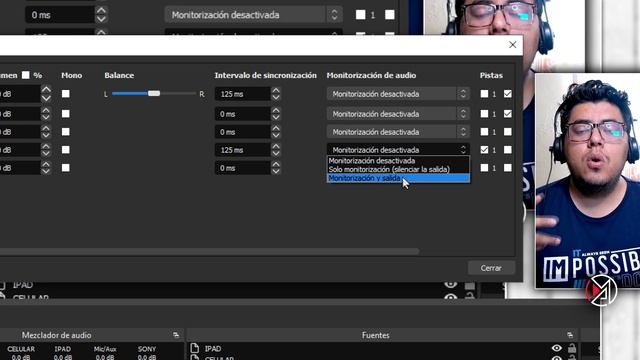Click the "Intervalo de sincronización" column header
The width and height of the screenshot is (640, 360).
click(x=266, y=75)
